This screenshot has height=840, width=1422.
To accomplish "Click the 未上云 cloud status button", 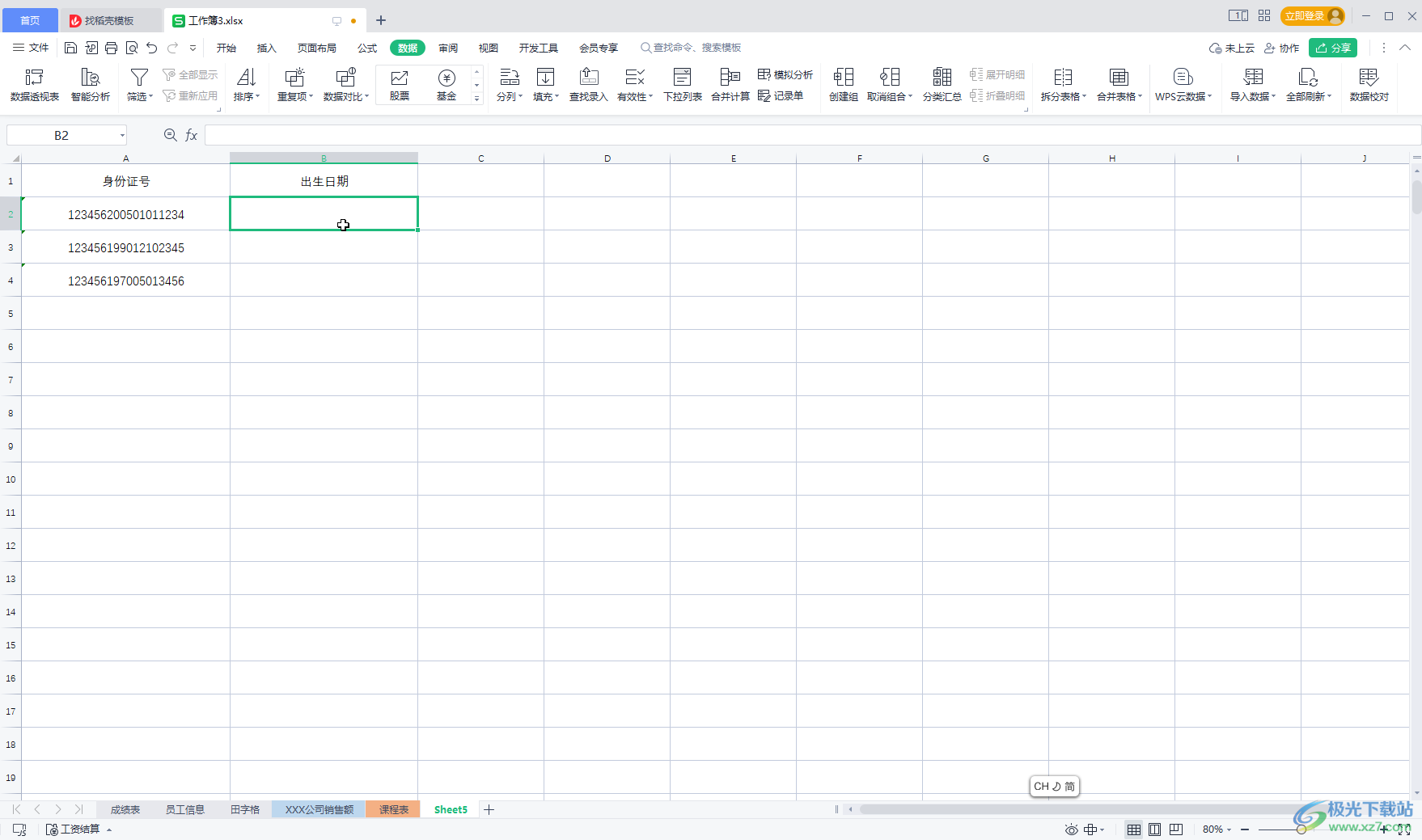I will (x=1232, y=48).
